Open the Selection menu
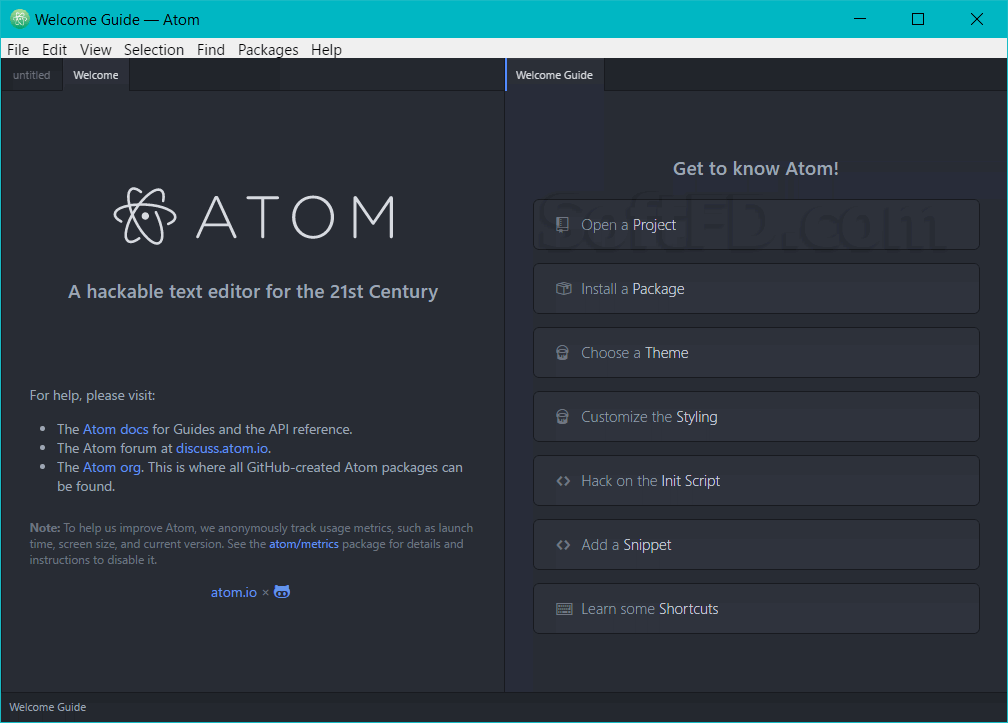The width and height of the screenshot is (1008, 723). point(154,49)
